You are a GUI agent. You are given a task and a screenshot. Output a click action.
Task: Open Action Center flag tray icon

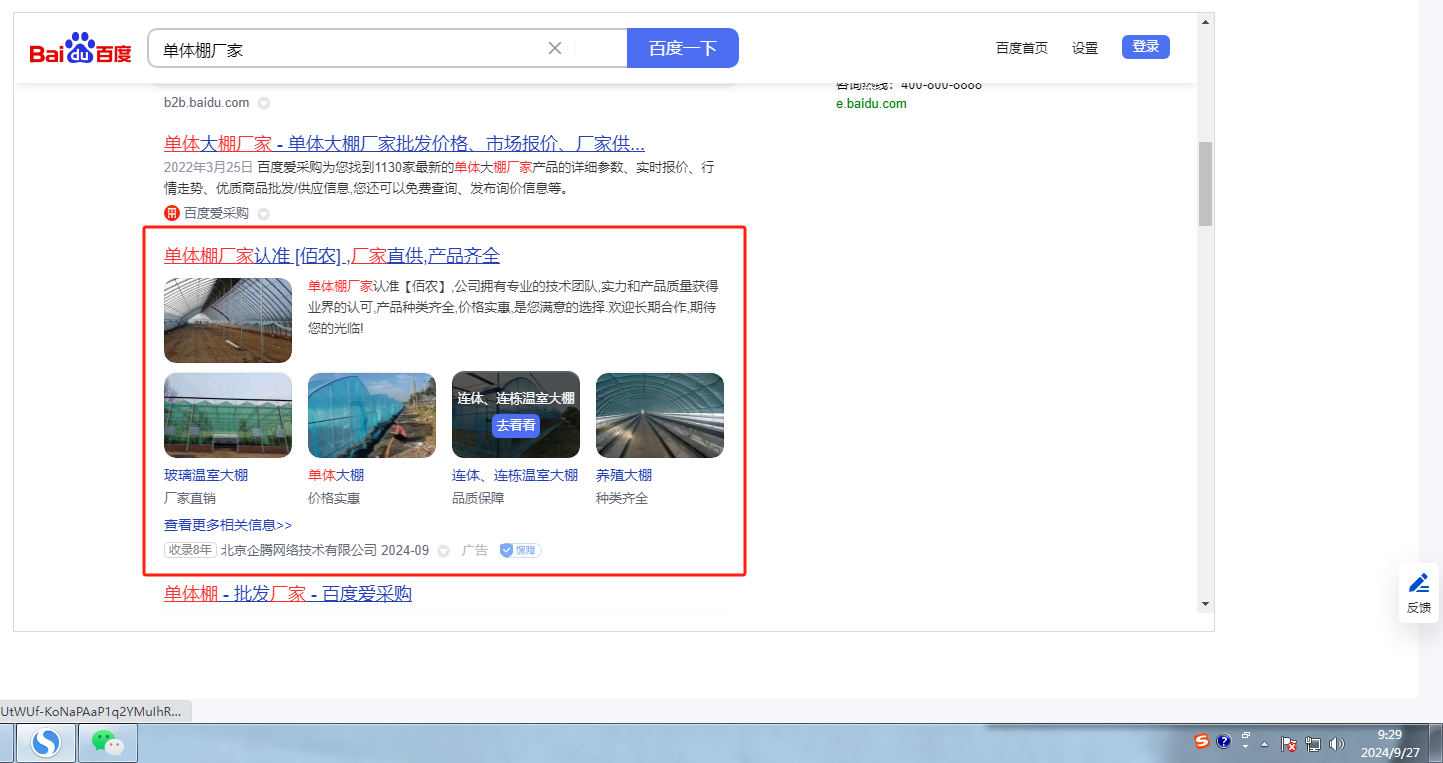click(x=1290, y=744)
